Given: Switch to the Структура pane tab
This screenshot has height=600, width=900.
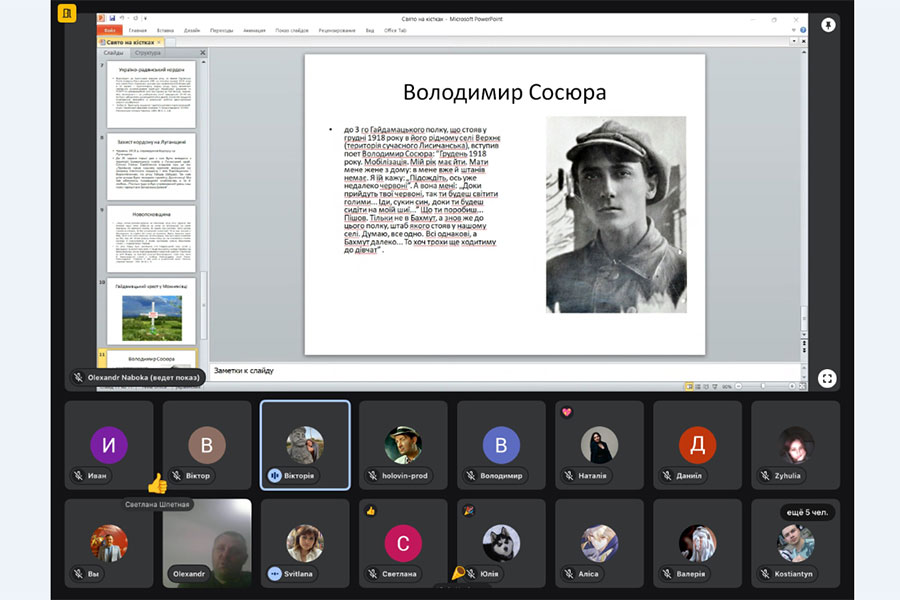Looking at the screenshot, I should [147, 53].
